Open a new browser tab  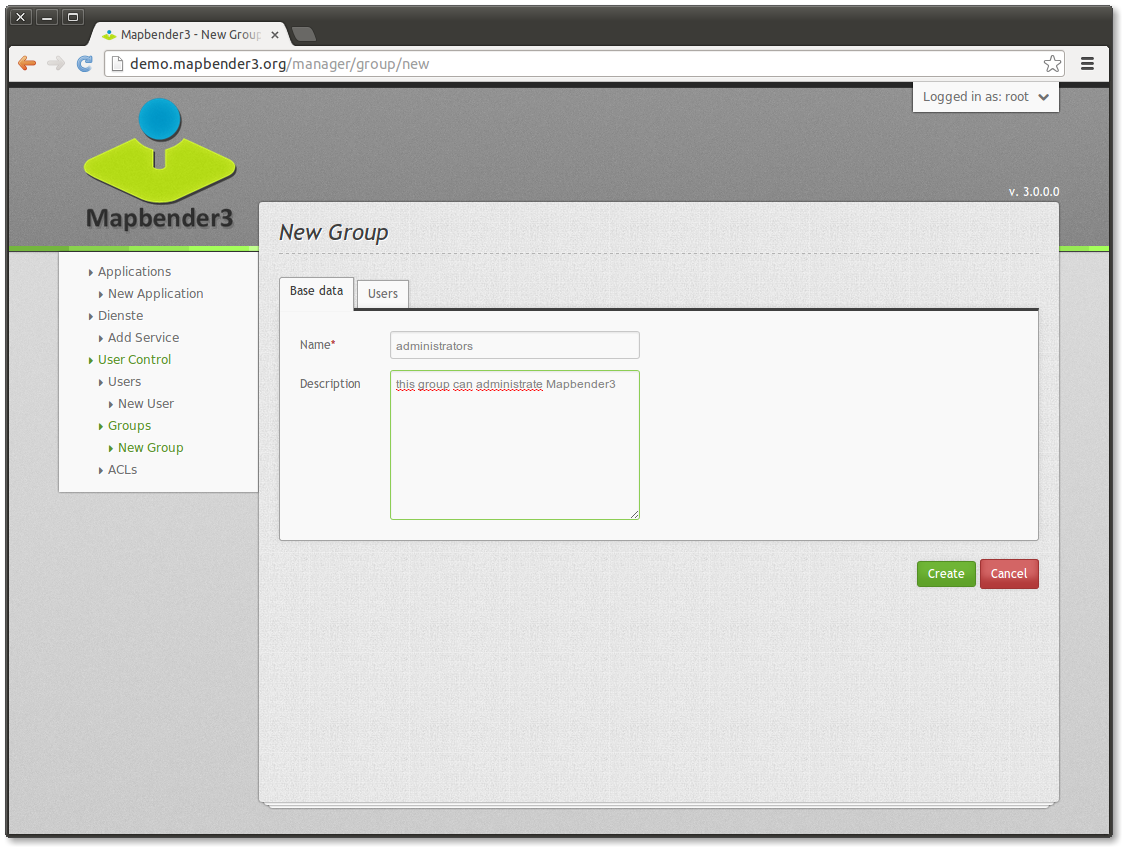click(304, 34)
